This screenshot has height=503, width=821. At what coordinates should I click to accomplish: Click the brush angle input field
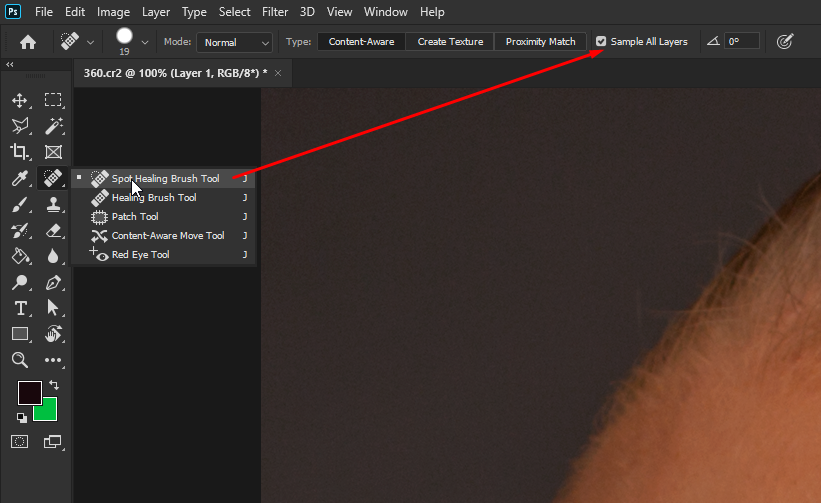(742, 41)
